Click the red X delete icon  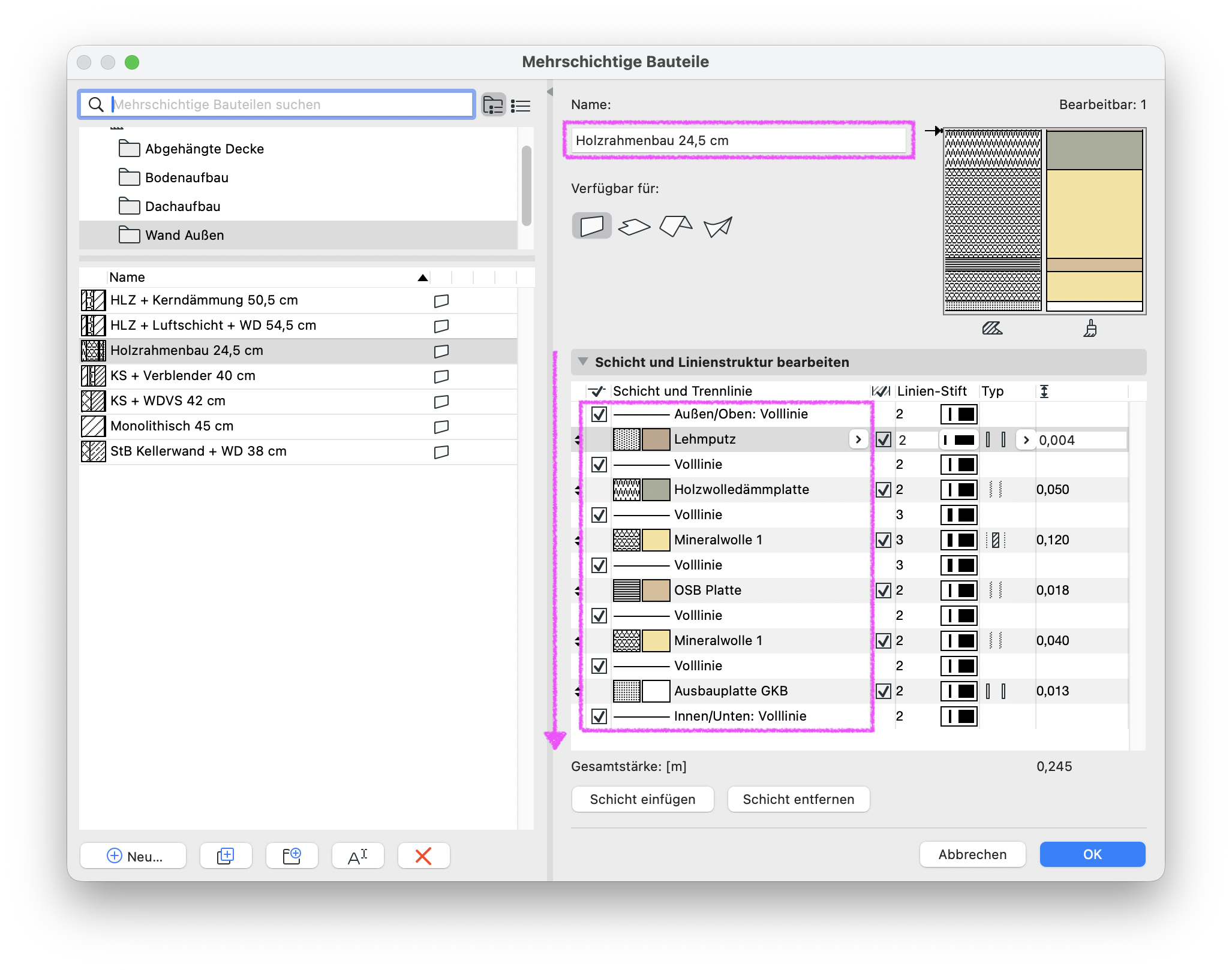coord(423,855)
